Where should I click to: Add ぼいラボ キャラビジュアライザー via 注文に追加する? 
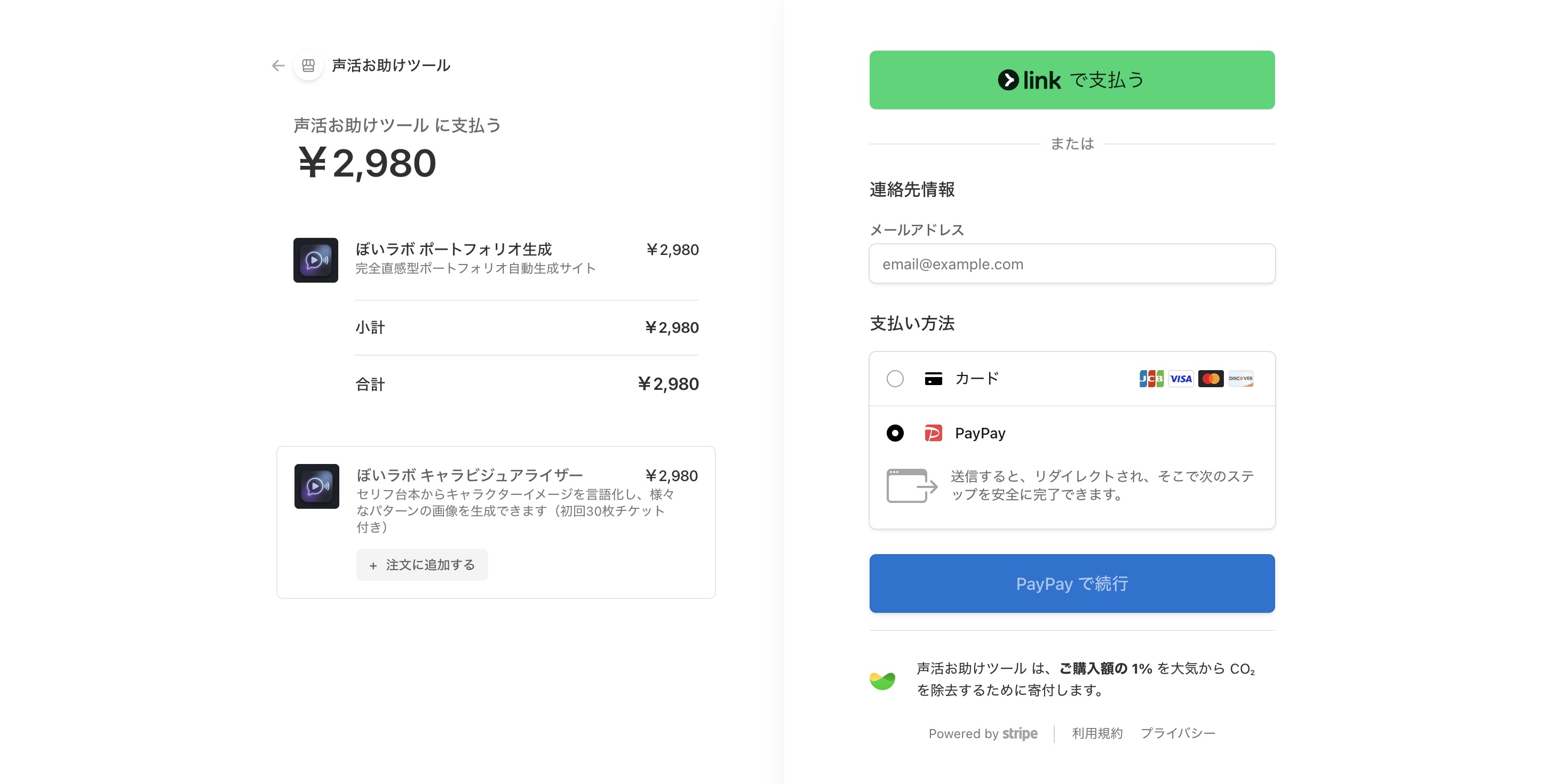click(x=421, y=565)
